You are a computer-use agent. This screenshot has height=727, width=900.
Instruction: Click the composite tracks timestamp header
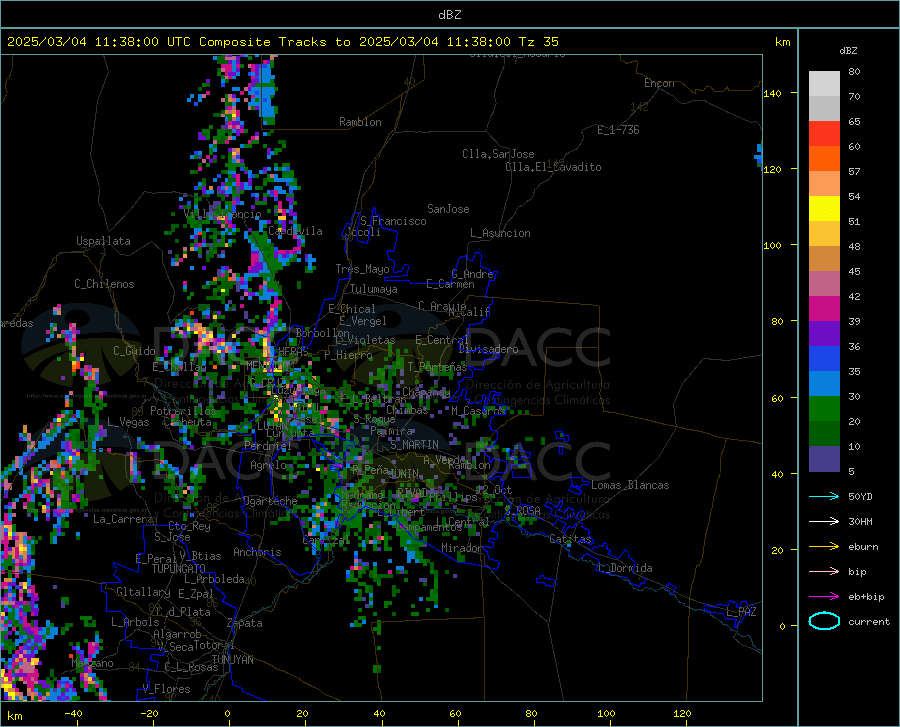tap(282, 42)
